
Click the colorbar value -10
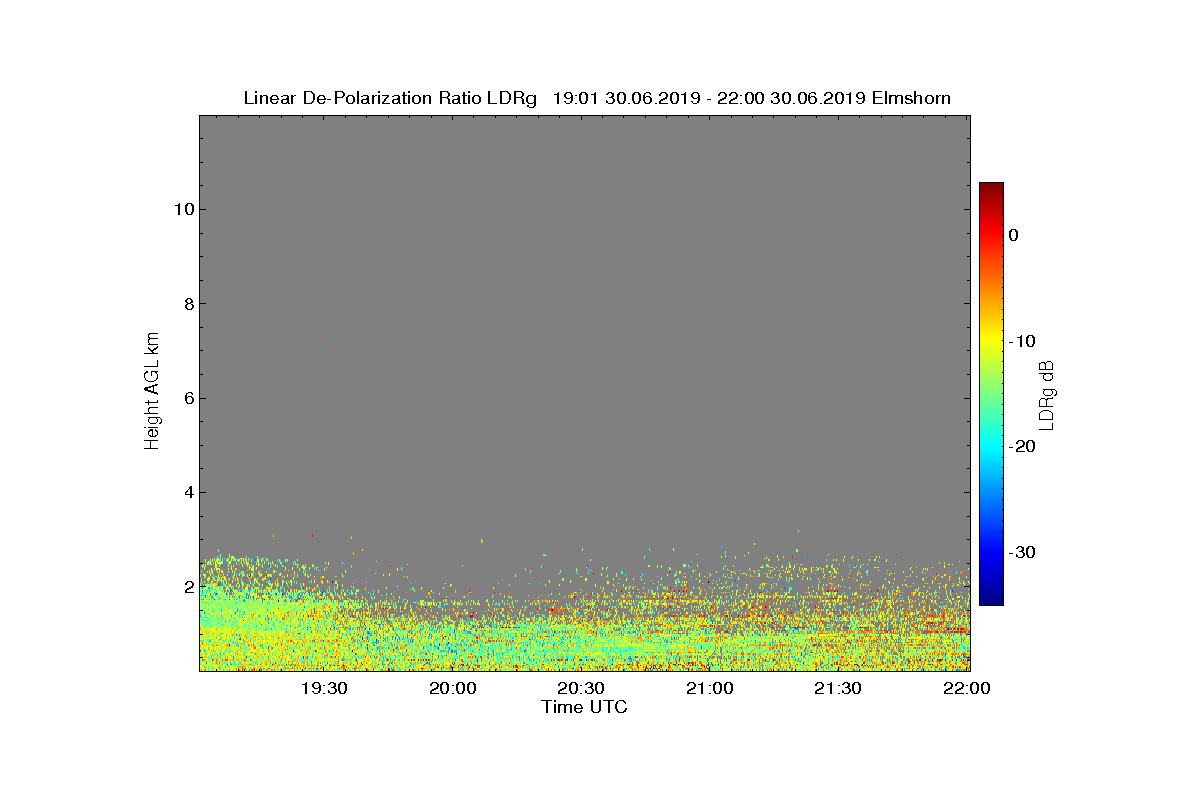point(1022,341)
